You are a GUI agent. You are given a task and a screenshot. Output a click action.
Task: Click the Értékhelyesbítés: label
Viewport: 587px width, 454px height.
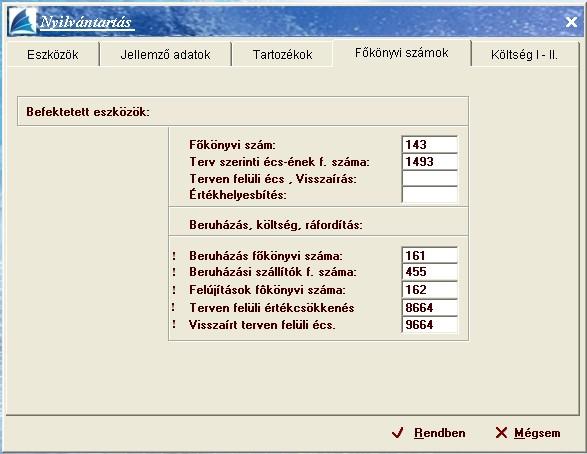(x=238, y=195)
